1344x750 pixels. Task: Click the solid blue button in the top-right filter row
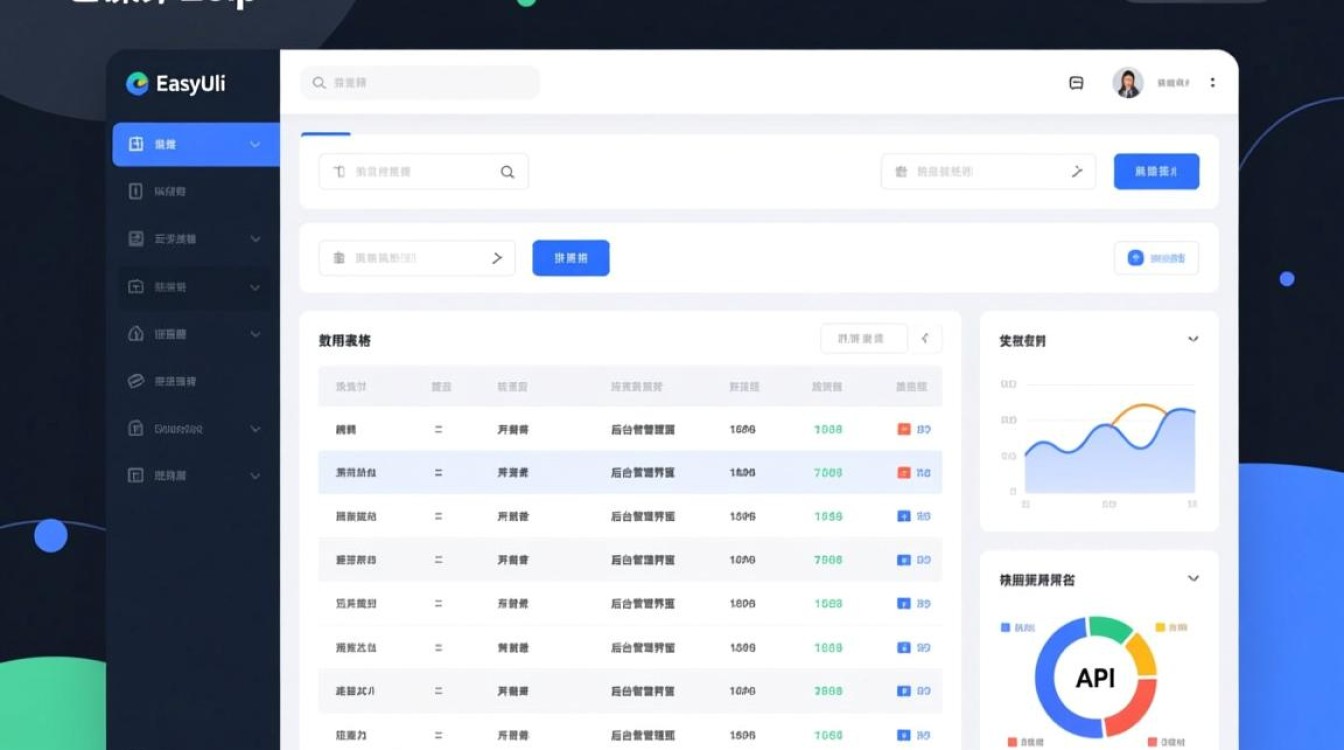(x=1156, y=172)
